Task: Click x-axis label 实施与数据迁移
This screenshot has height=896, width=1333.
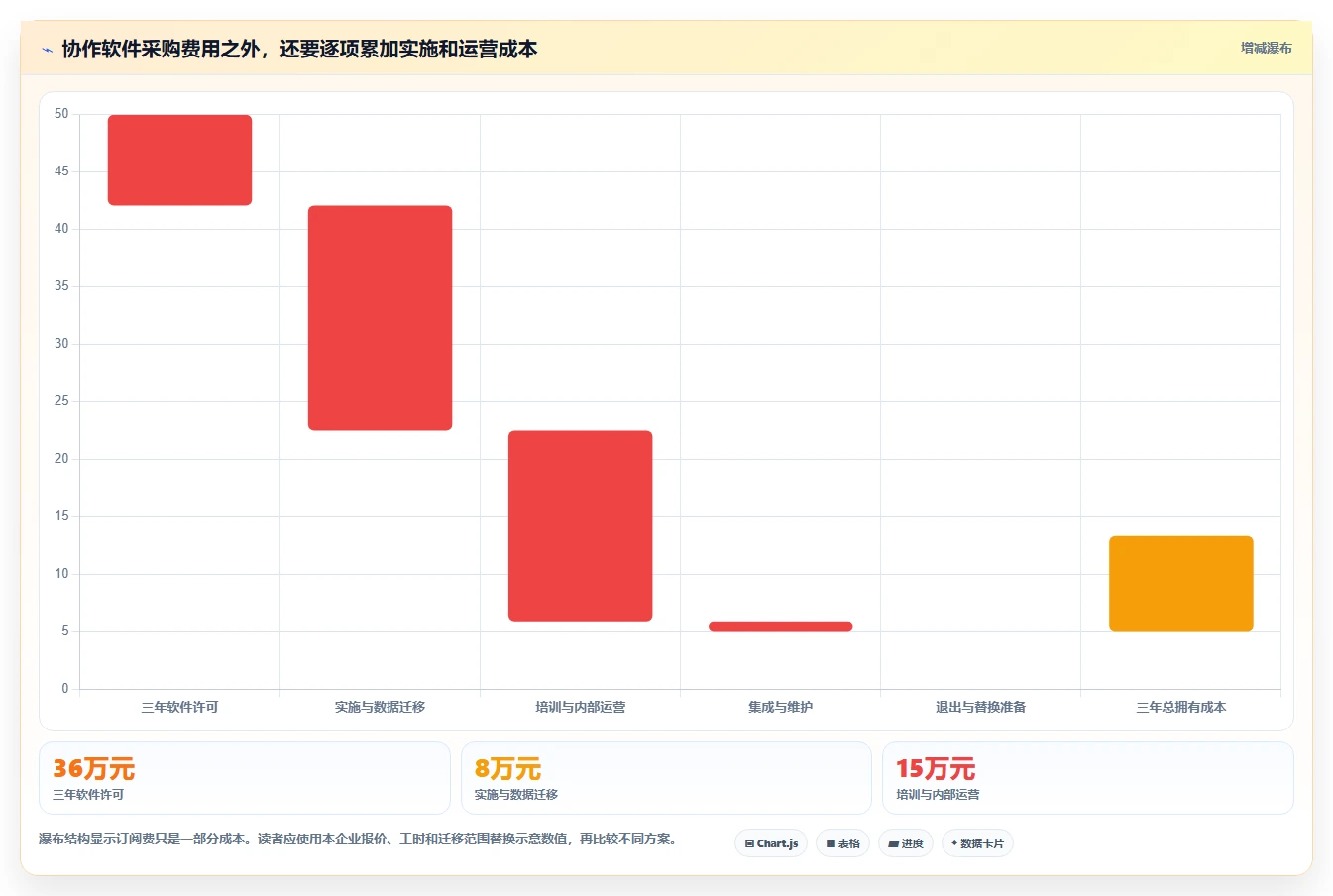Action: (x=380, y=707)
